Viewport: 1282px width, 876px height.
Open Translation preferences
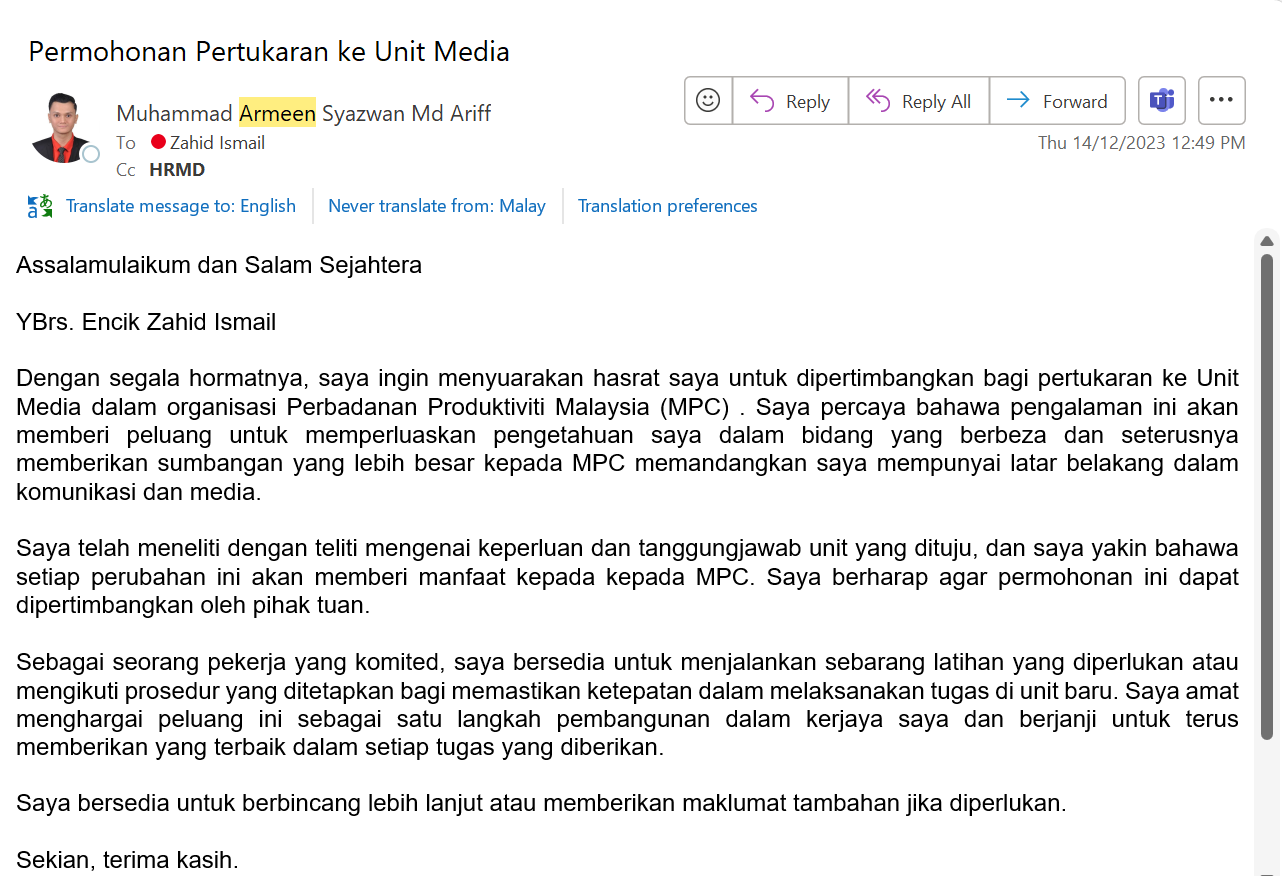[x=667, y=206]
